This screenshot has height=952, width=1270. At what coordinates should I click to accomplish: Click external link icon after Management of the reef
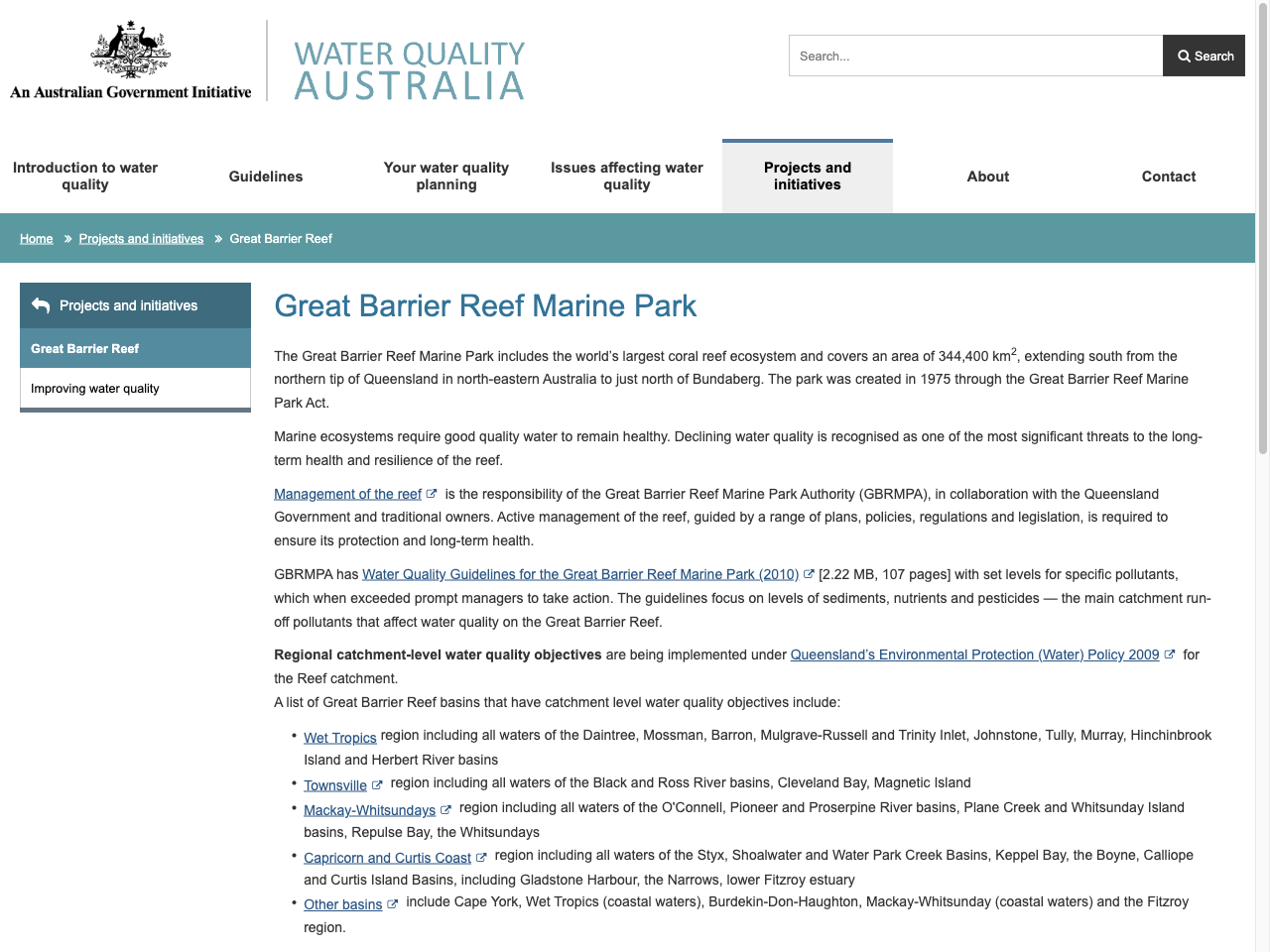432,494
